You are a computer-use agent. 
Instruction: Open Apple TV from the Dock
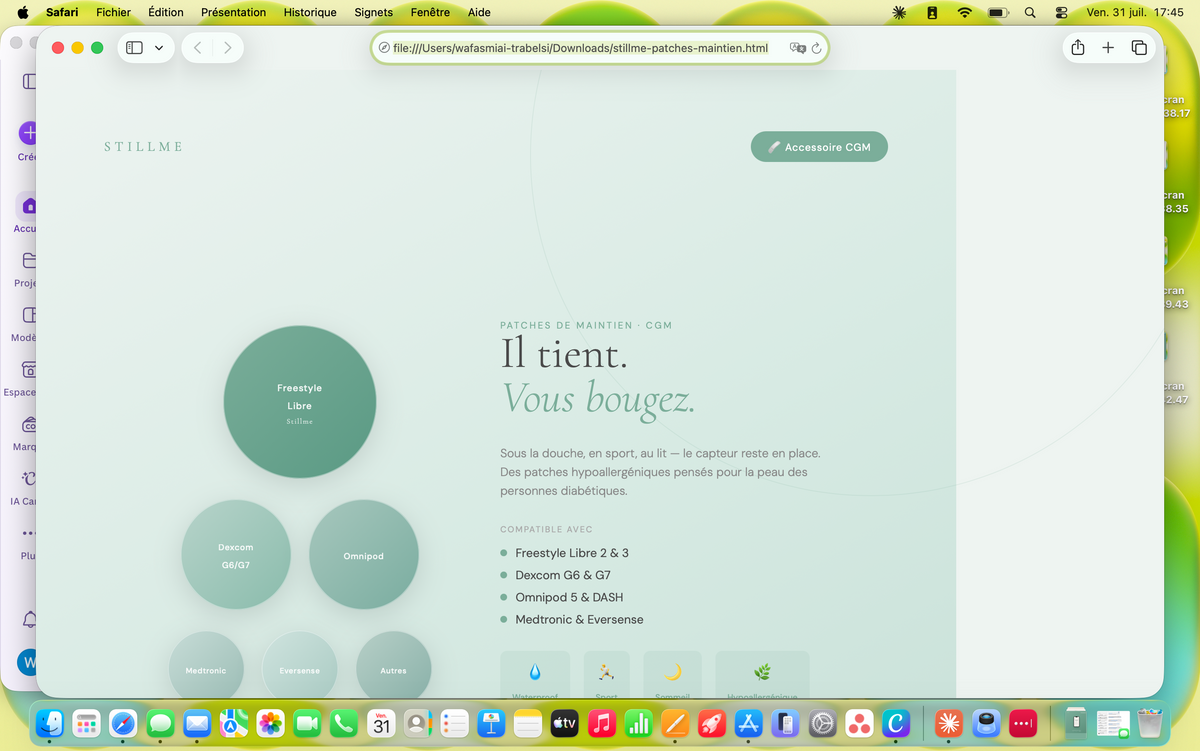(565, 723)
